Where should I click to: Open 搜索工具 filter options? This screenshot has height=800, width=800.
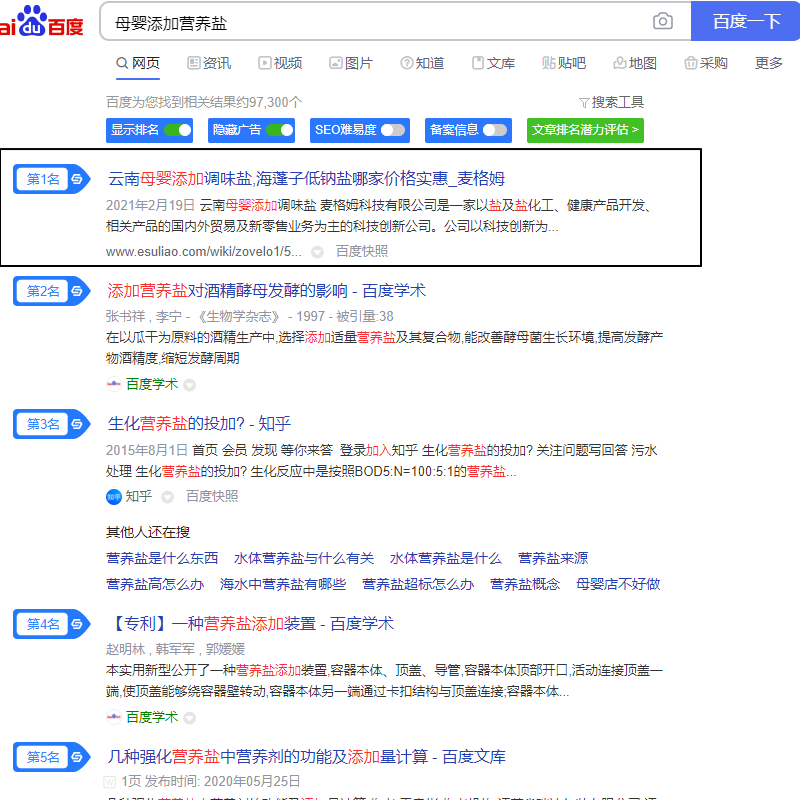coord(611,103)
